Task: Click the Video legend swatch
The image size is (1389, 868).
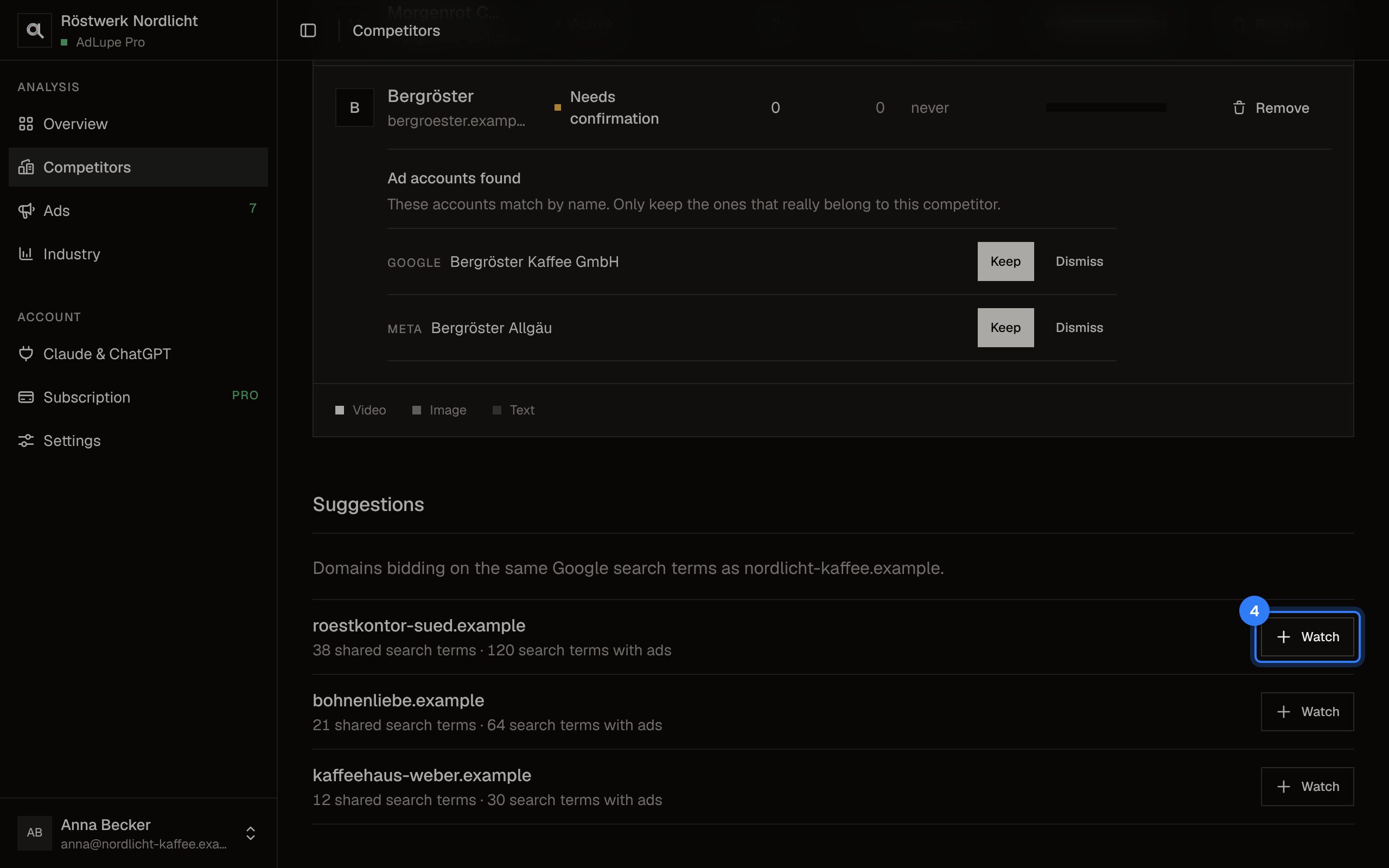Action: (340, 410)
